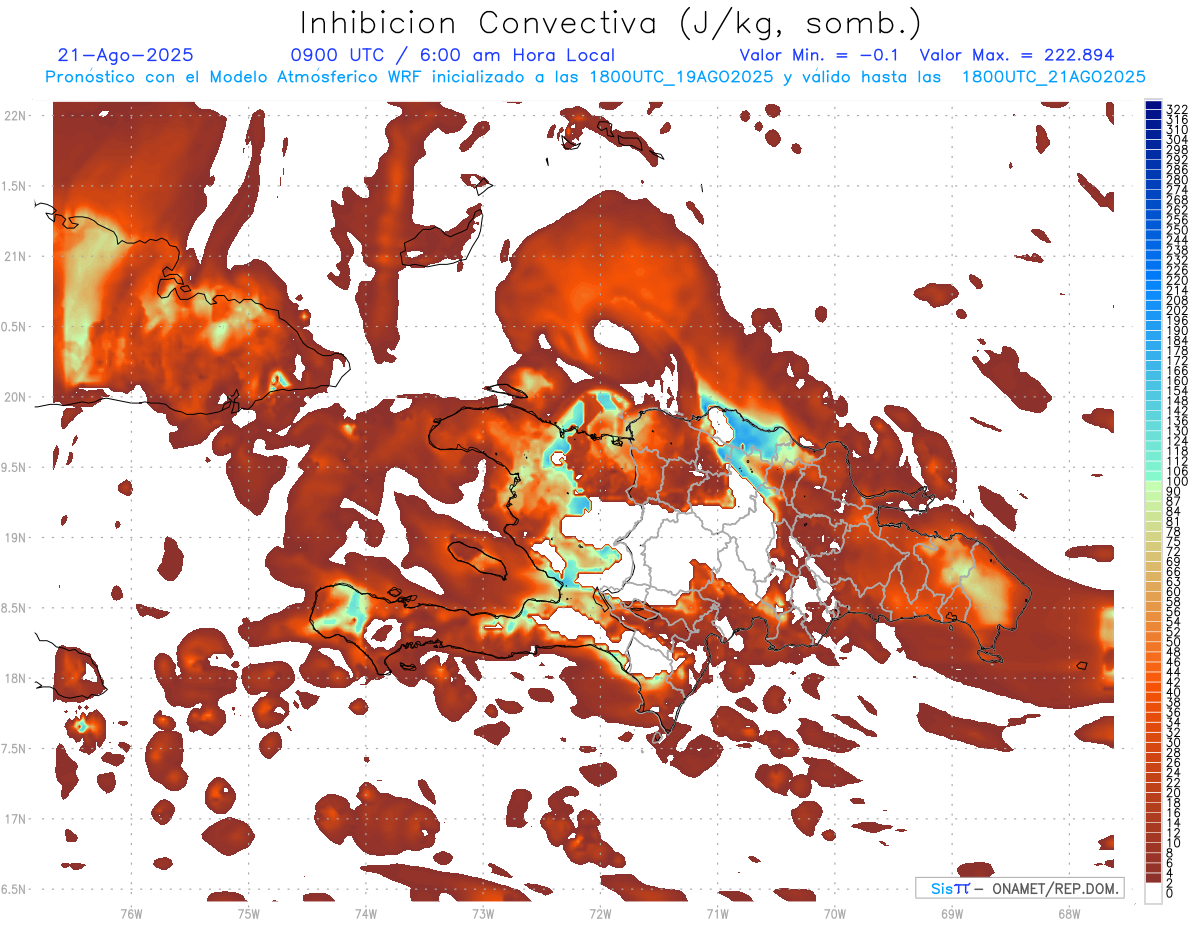Click the 'Valor Max. = 222.894' readout
1200x927 pixels.
click(x=1017, y=55)
